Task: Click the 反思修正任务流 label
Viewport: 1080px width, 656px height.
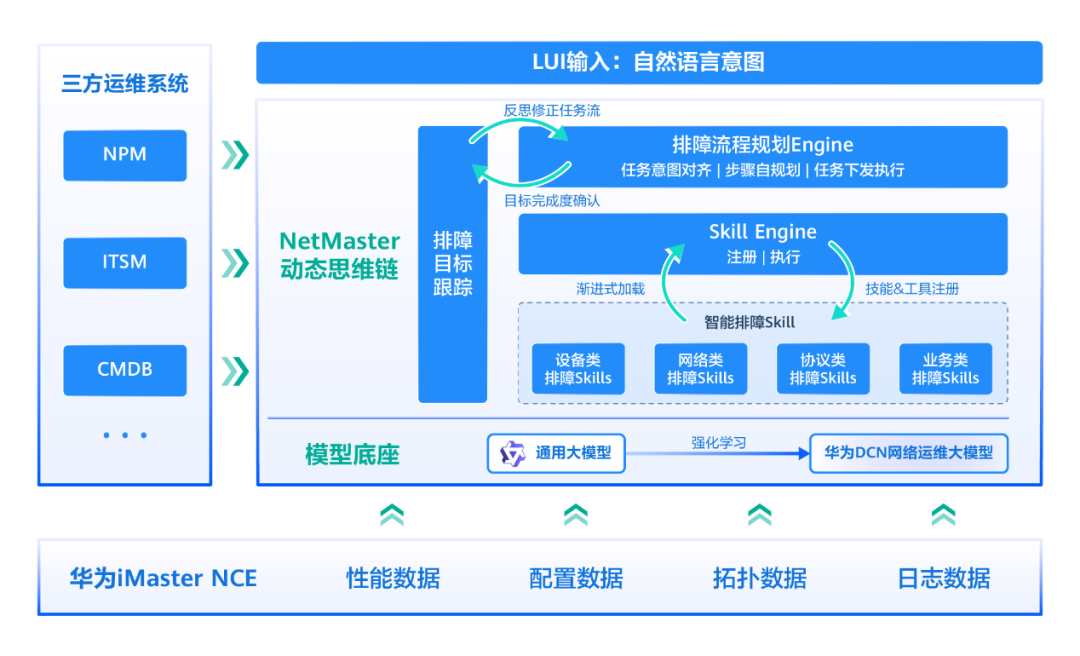Action: pyautogui.click(x=552, y=110)
